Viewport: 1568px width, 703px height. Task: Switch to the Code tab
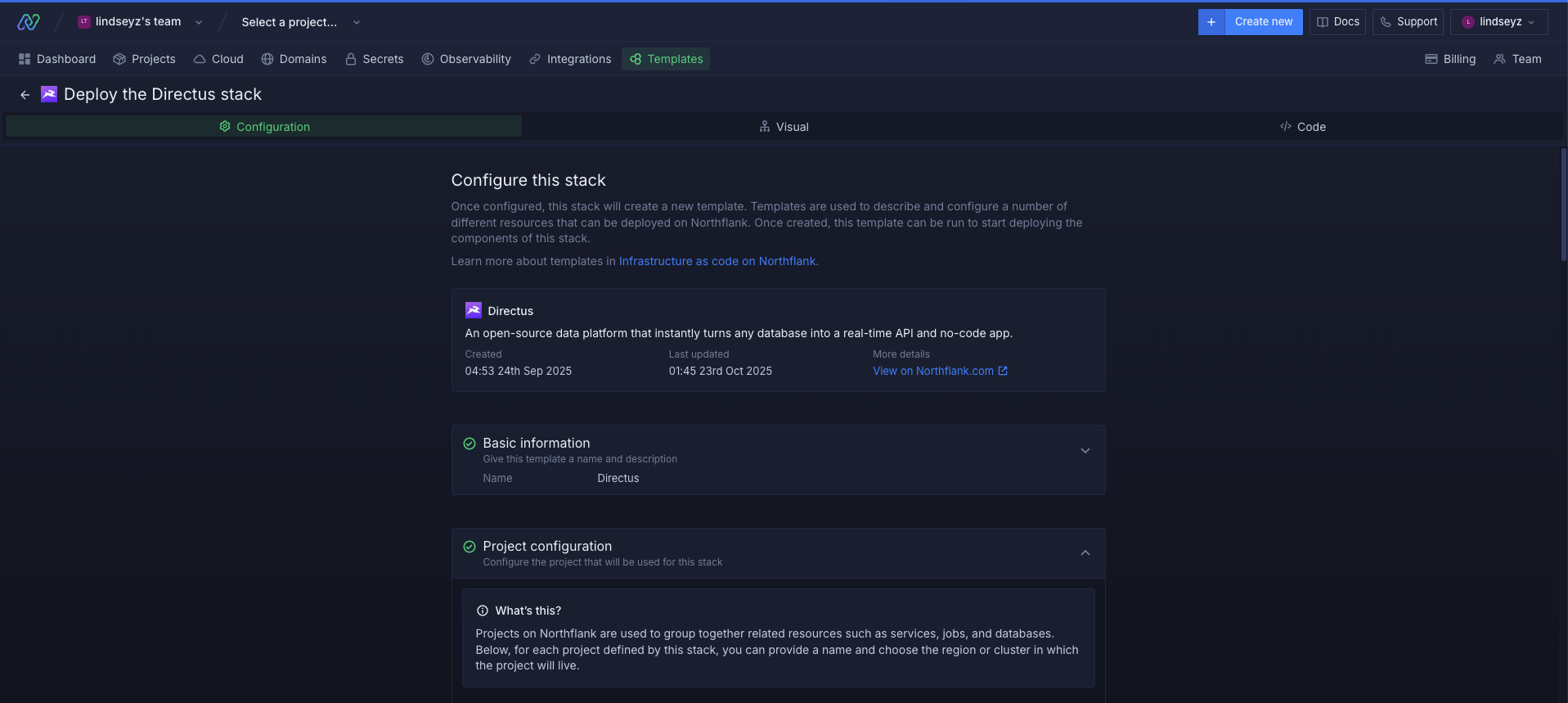[x=1303, y=126]
